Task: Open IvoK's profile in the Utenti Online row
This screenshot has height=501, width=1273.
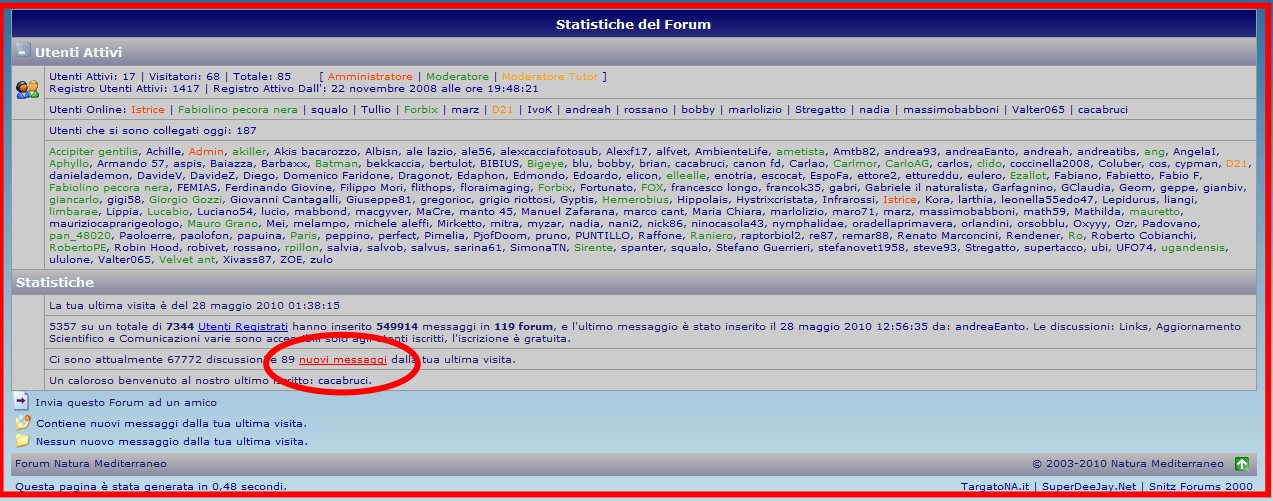Action: tap(540, 109)
